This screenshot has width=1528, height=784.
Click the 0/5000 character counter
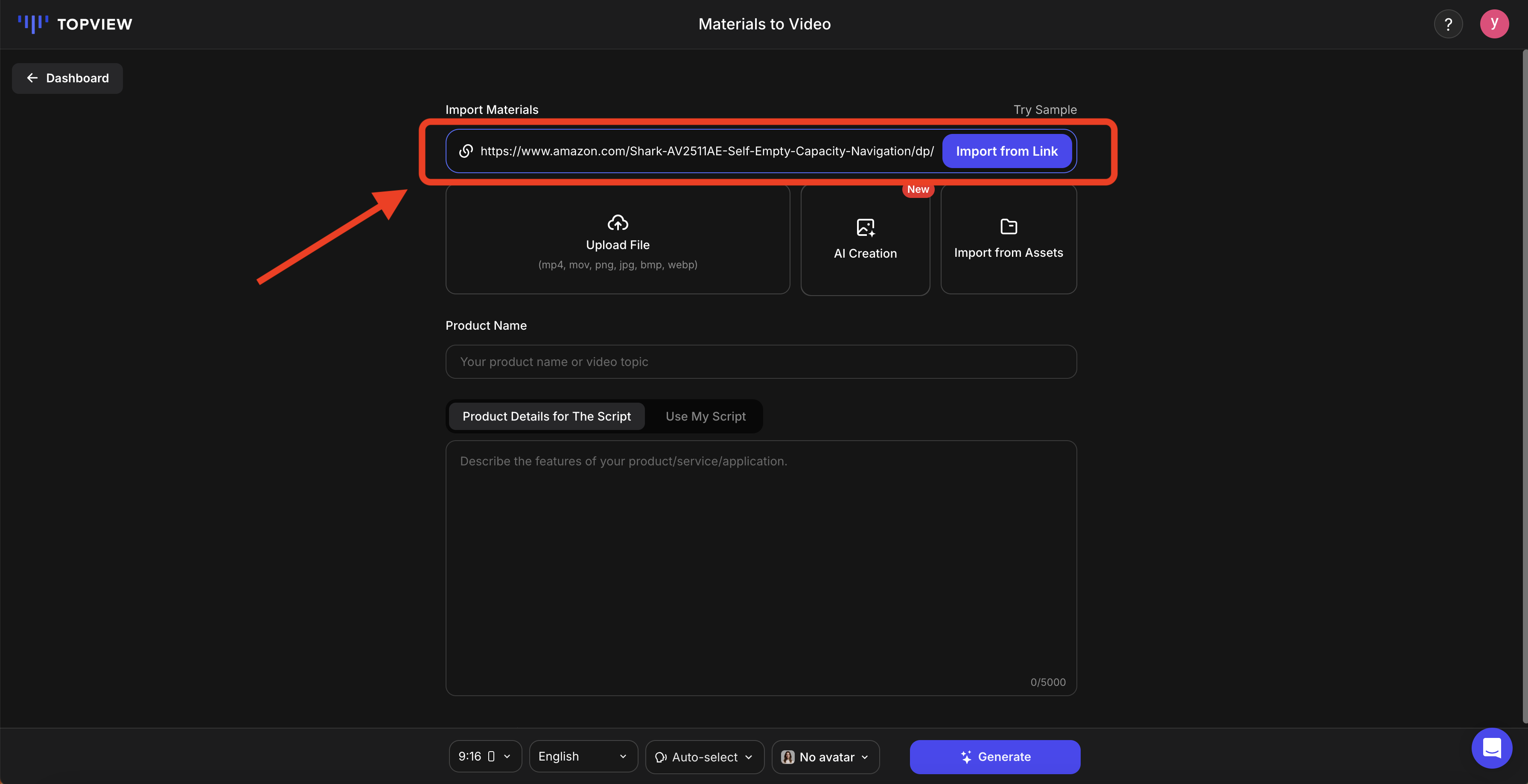(1047, 682)
